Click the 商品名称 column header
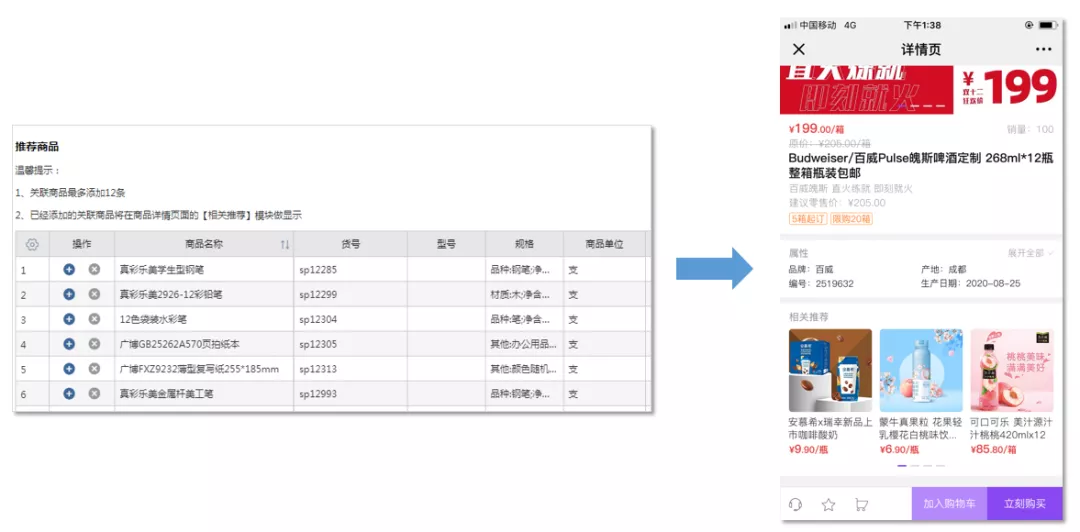The width and height of the screenshot is (1080, 532). pyautogui.click(x=204, y=244)
